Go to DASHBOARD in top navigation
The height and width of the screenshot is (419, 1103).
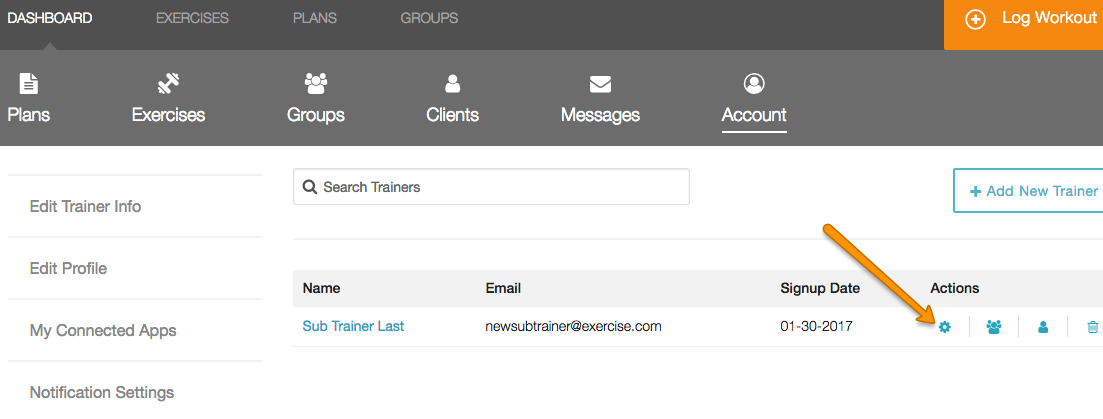pos(49,18)
